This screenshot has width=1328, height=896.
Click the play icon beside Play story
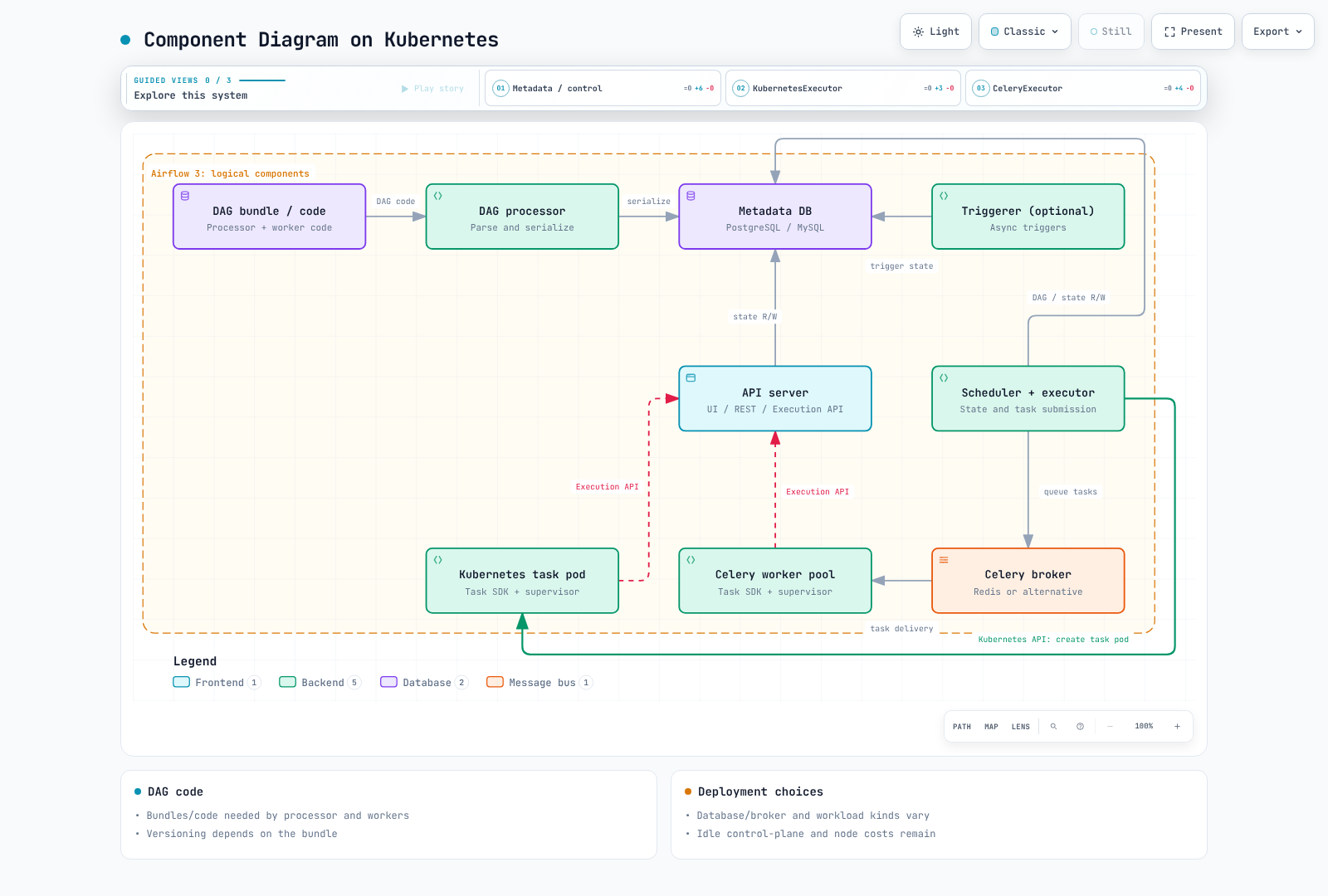pyautogui.click(x=405, y=89)
